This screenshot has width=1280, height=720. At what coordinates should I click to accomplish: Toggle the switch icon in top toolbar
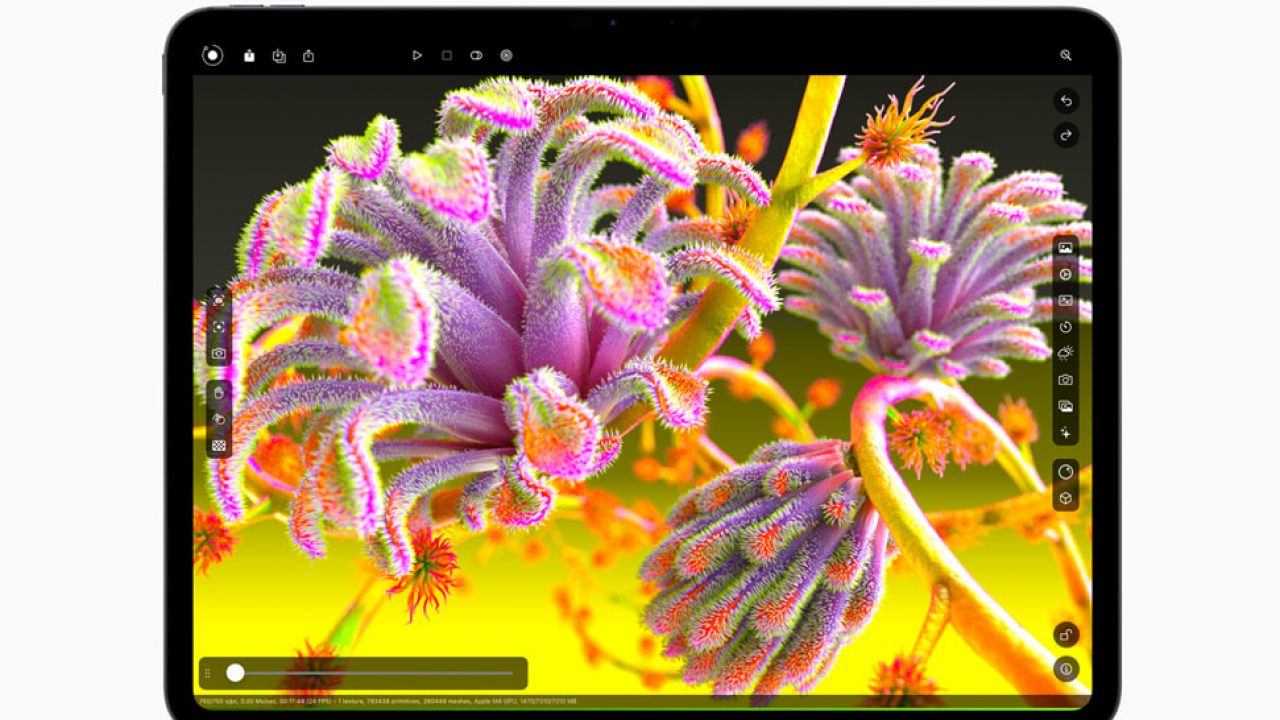point(476,56)
